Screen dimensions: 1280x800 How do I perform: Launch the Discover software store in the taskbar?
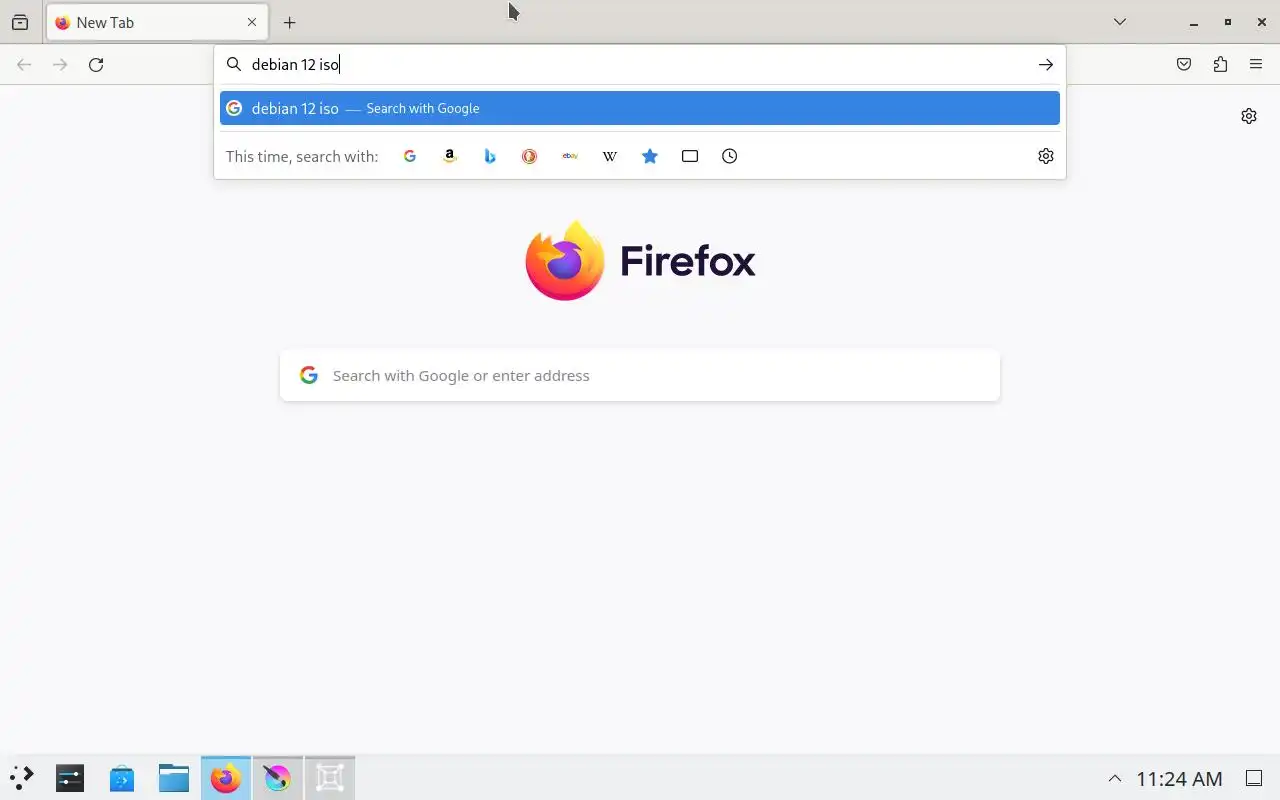coord(122,777)
